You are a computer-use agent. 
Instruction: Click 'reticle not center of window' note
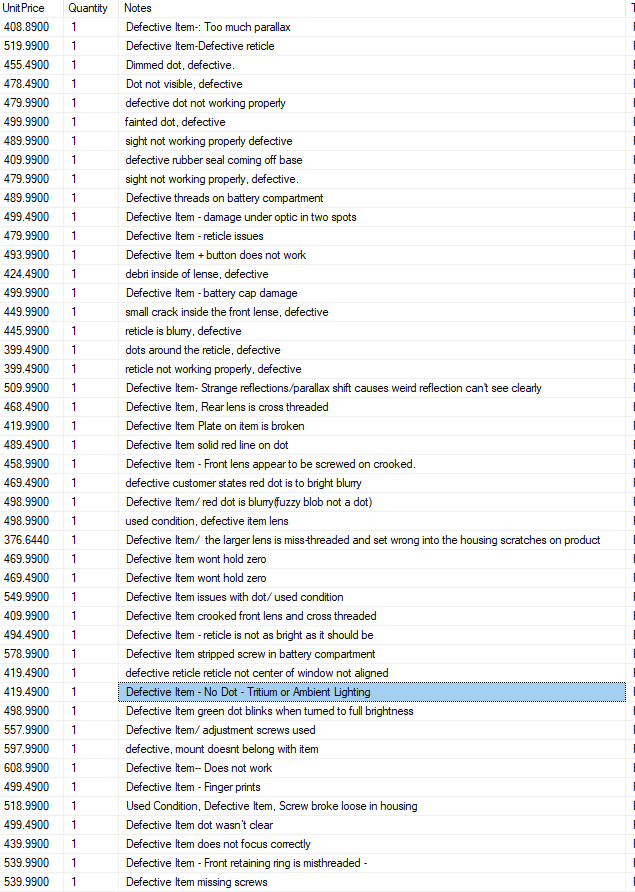click(x=372, y=673)
